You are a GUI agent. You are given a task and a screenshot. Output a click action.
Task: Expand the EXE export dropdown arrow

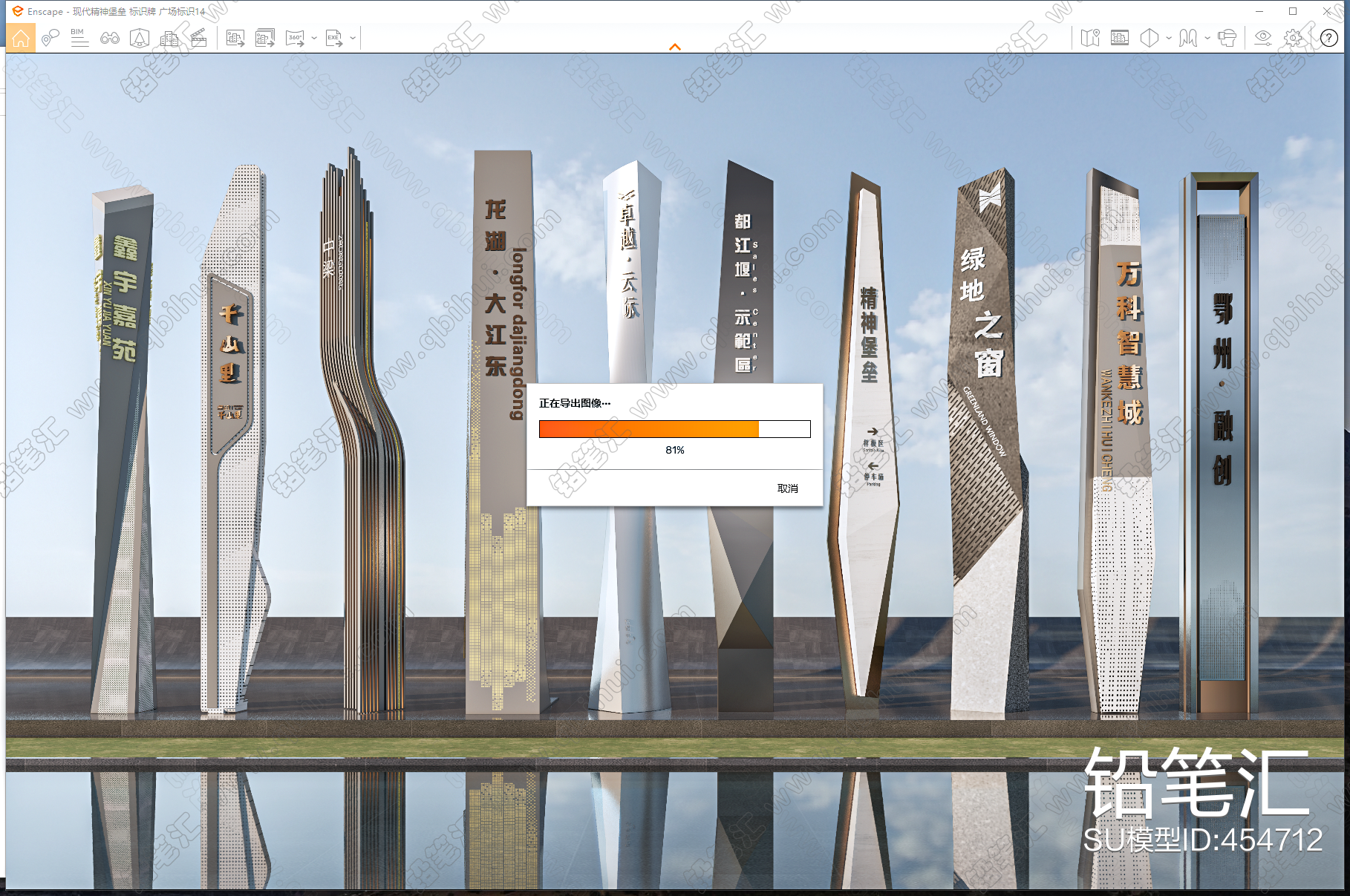click(353, 38)
